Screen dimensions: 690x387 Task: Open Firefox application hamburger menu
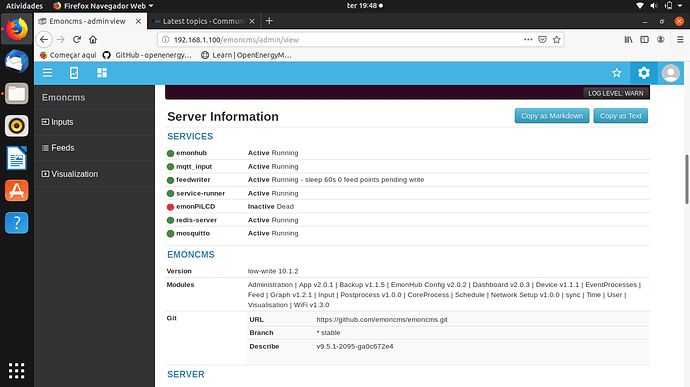click(x=680, y=40)
